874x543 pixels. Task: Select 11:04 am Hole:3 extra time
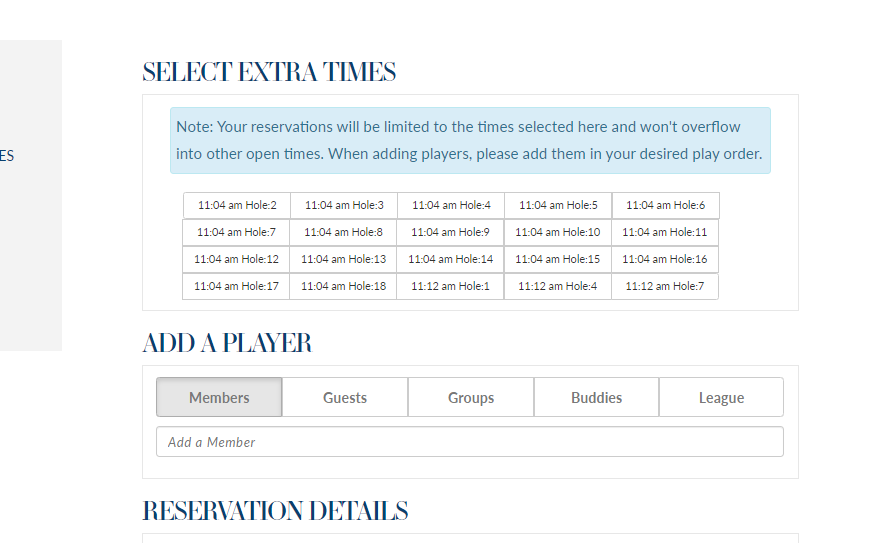(344, 205)
